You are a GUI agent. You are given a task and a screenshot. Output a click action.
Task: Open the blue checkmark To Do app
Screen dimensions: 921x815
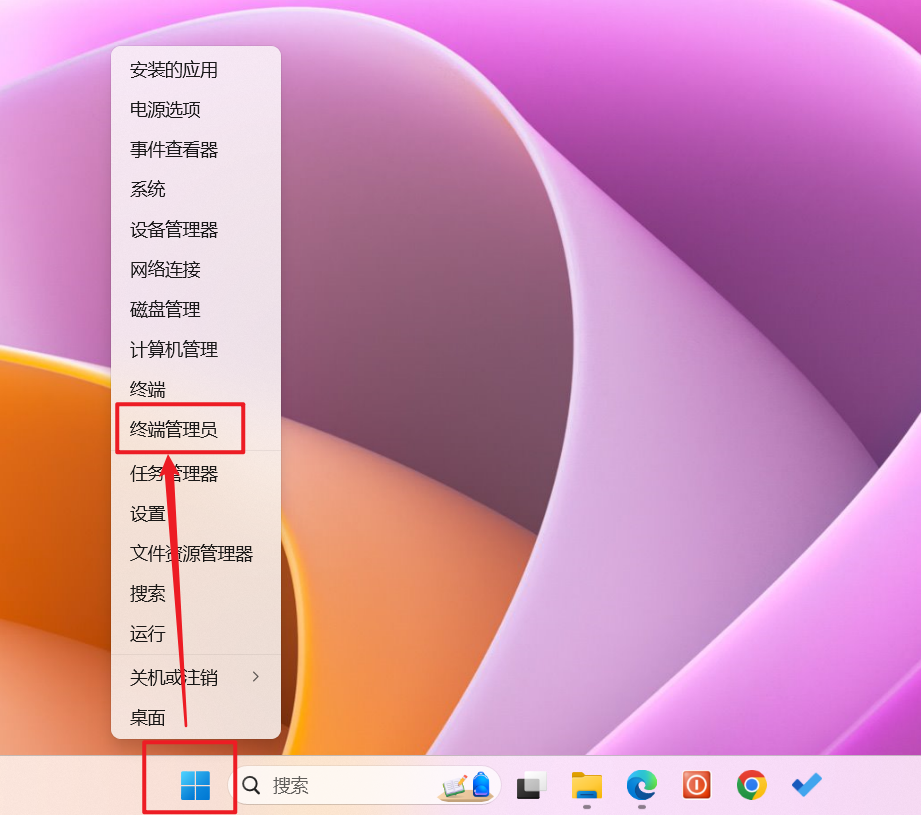pyautogui.click(x=806, y=785)
